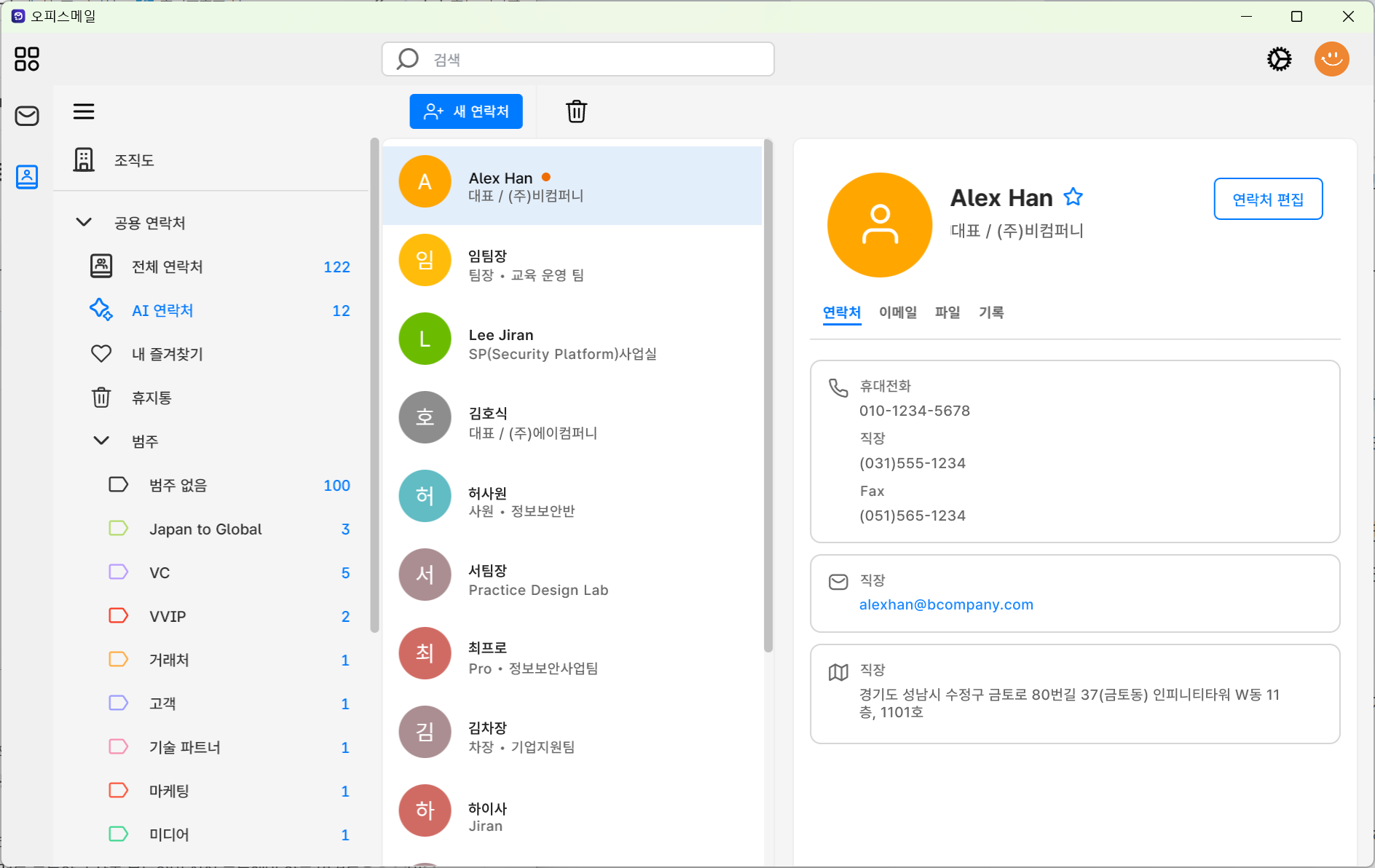Click Fax number (051)565-1234
1375x868 pixels.
[x=912, y=516]
